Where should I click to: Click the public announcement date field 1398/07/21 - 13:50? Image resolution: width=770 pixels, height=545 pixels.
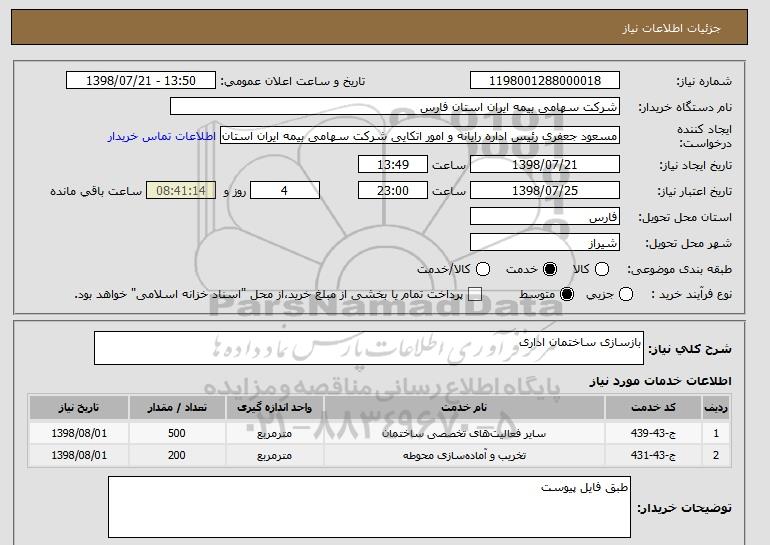tap(141, 81)
